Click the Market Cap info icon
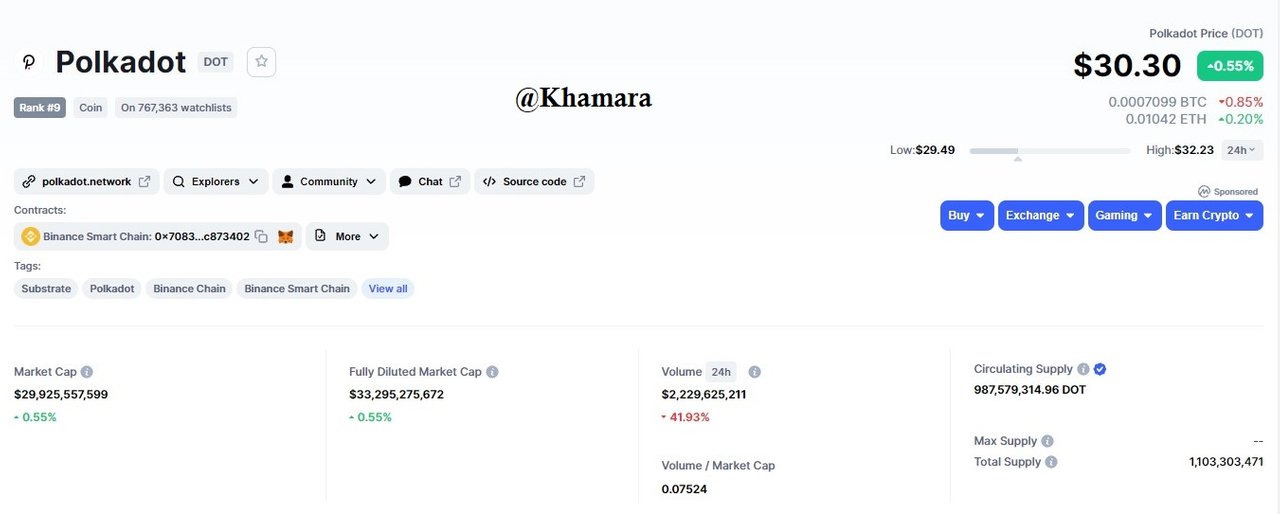 [87, 372]
